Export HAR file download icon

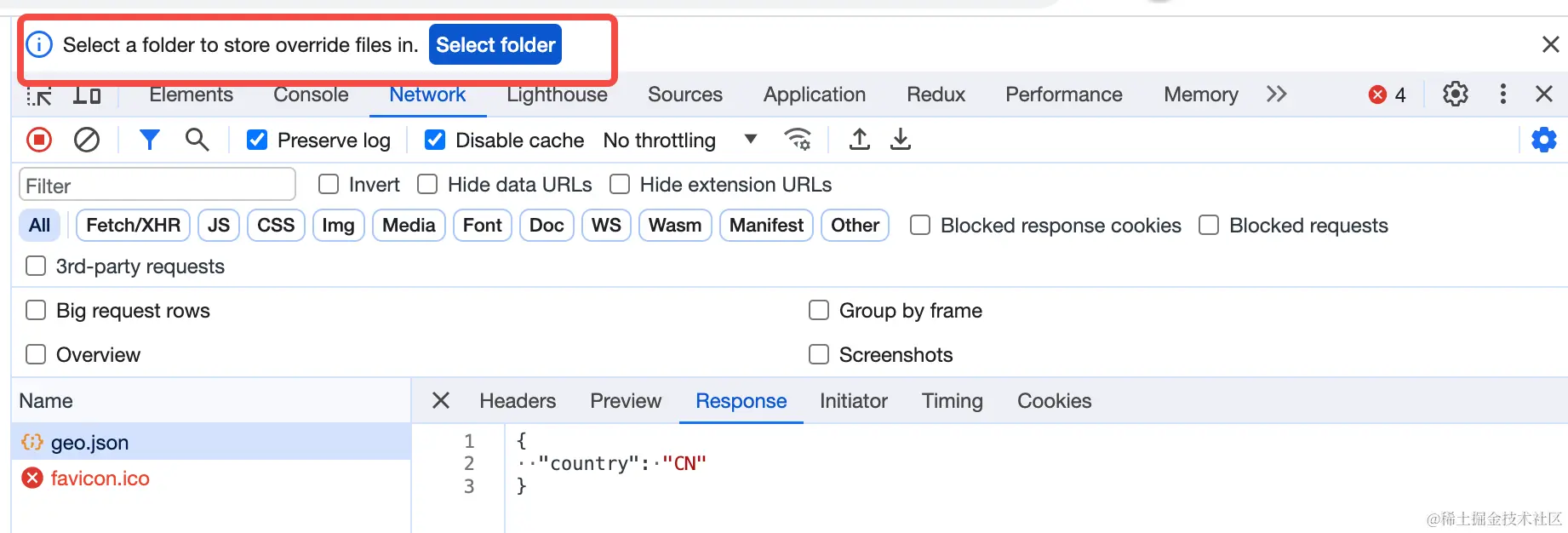tap(901, 140)
